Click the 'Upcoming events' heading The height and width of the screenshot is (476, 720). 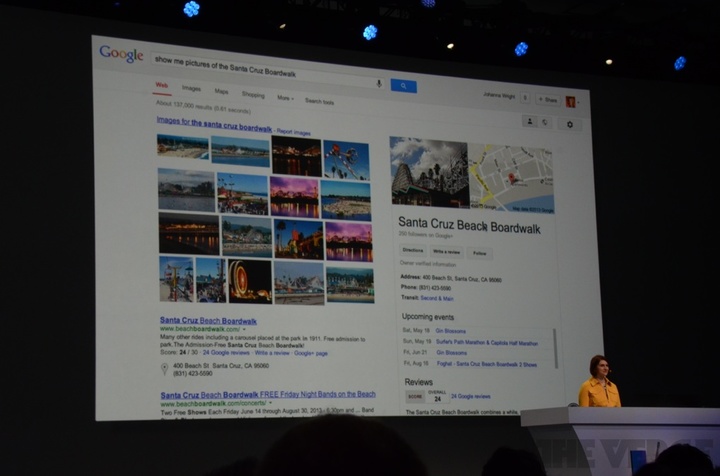[428, 317]
